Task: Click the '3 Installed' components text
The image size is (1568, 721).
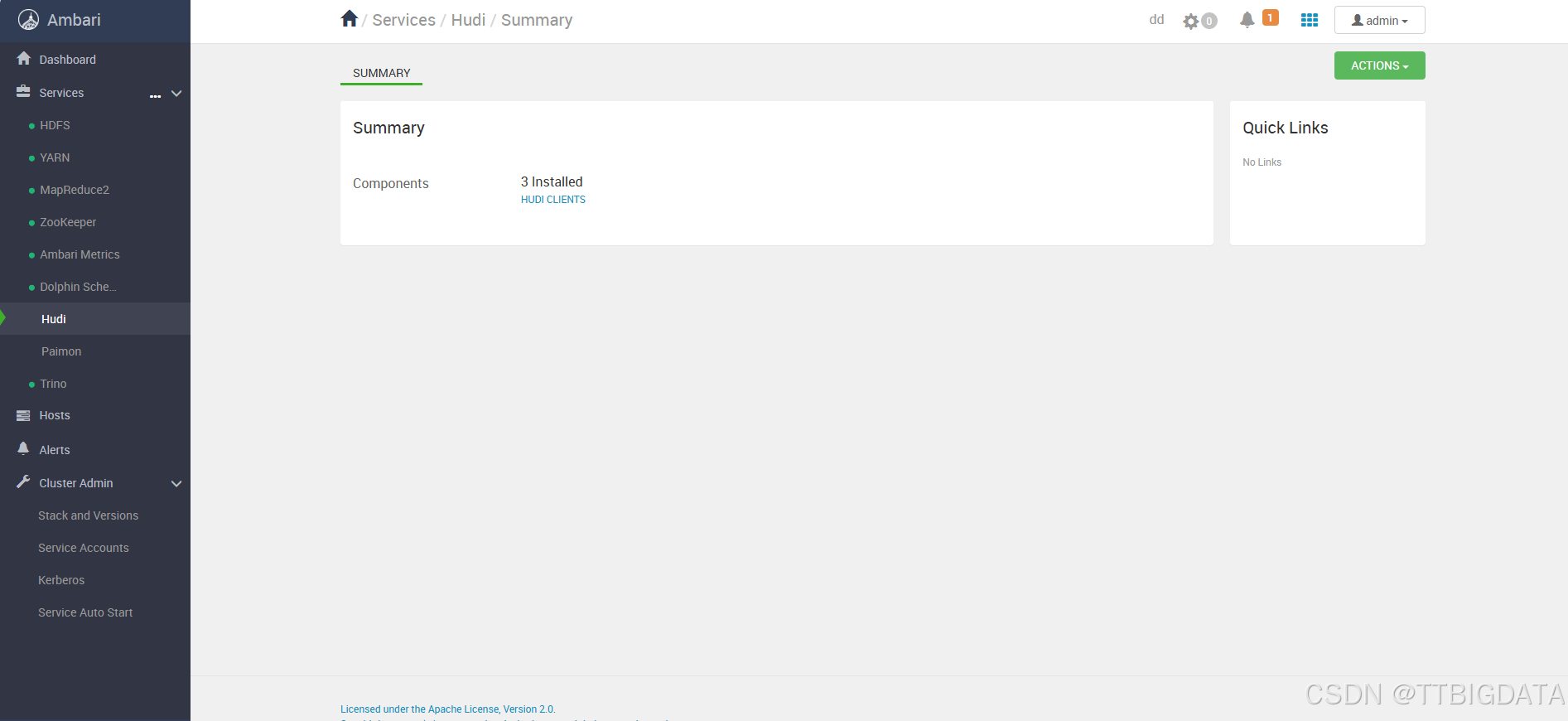Action: click(x=552, y=181)
